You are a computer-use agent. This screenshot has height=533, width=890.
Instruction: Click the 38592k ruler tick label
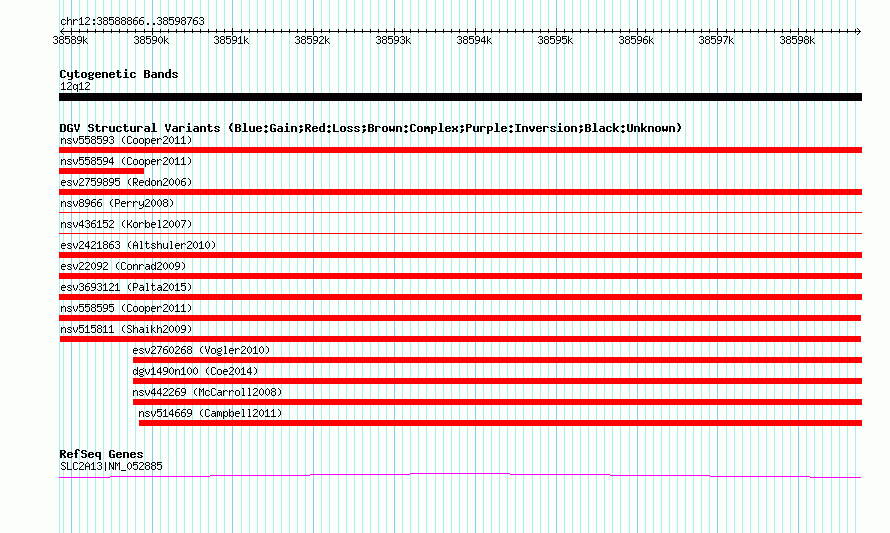click(x=312, y=40)
